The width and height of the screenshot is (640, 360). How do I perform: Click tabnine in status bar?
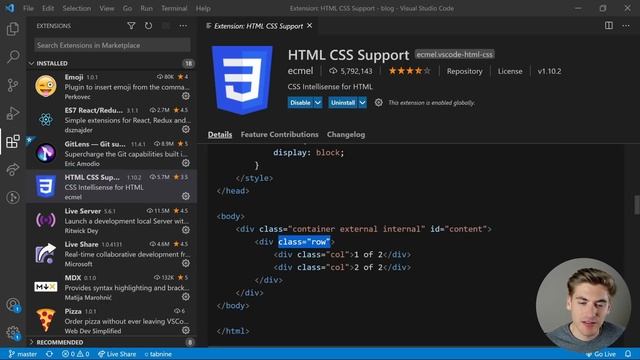(158, 354)
